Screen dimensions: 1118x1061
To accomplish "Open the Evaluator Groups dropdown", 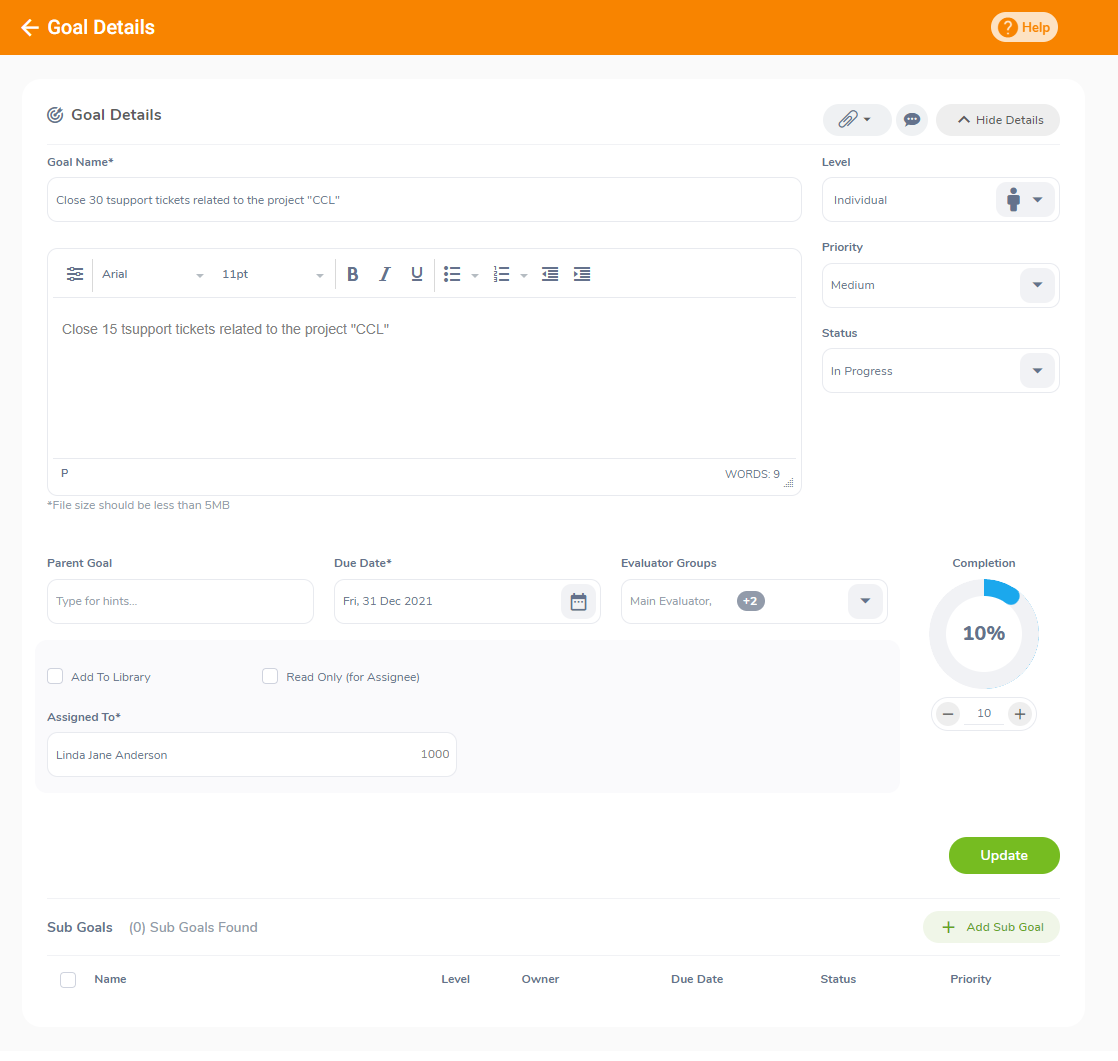I will coord(865,601).
